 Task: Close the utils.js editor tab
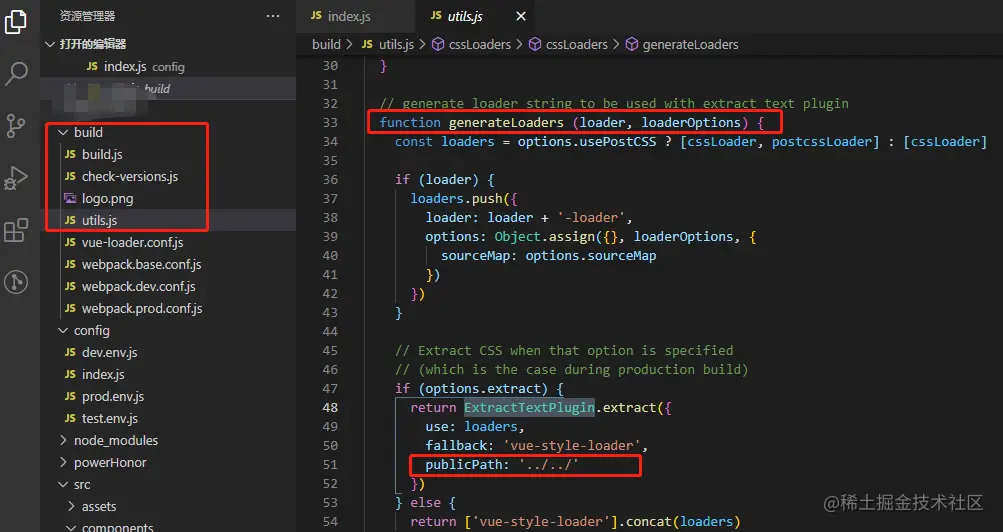521,16
